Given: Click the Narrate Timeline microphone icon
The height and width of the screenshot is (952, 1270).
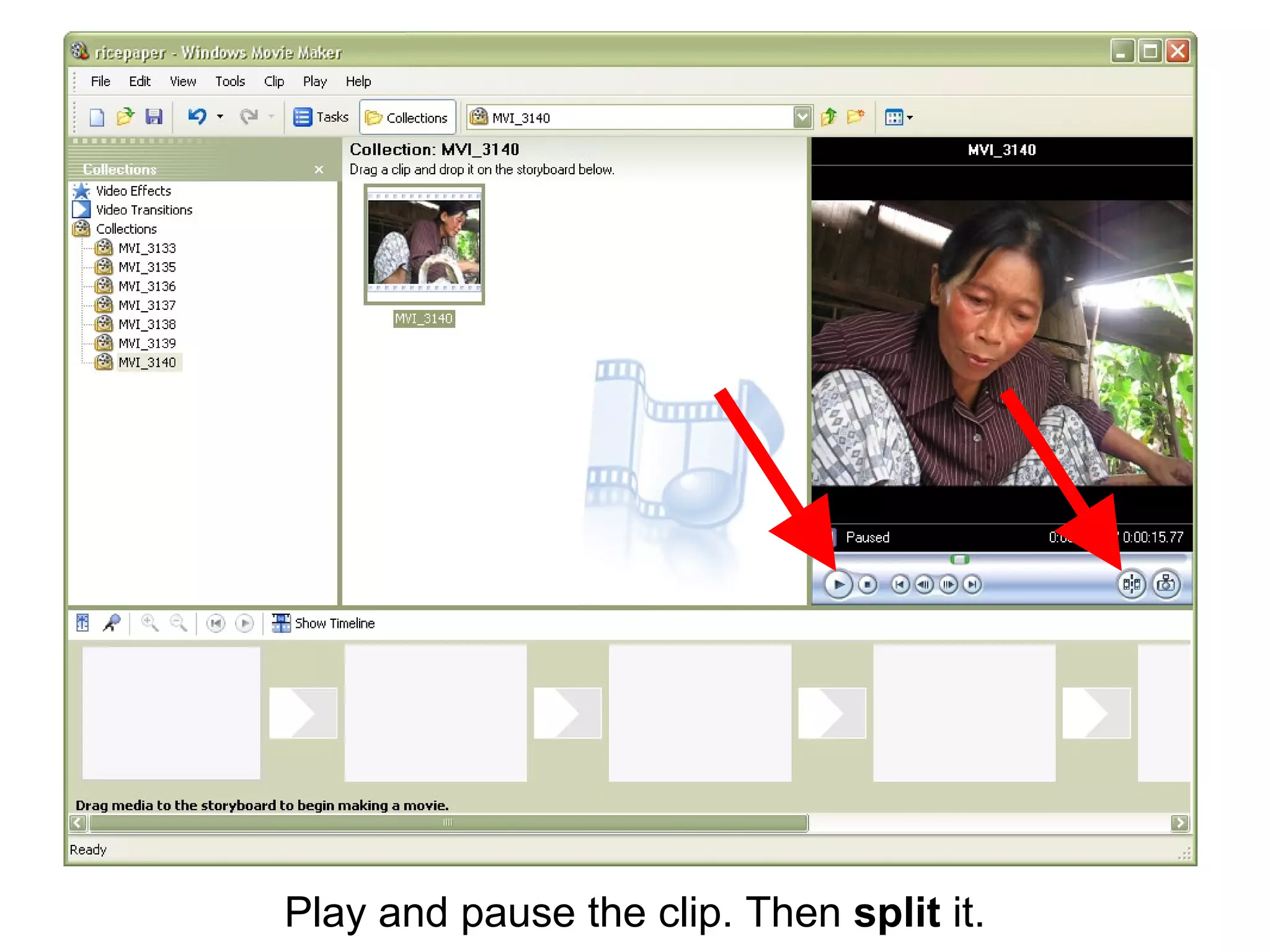Looking at the screenshot, I should coord(112,623).
